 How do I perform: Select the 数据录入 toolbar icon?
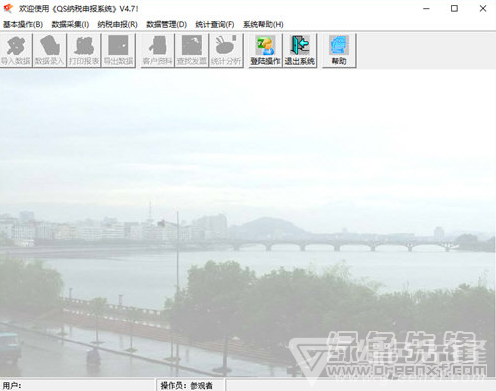click(x=49, y=51)
